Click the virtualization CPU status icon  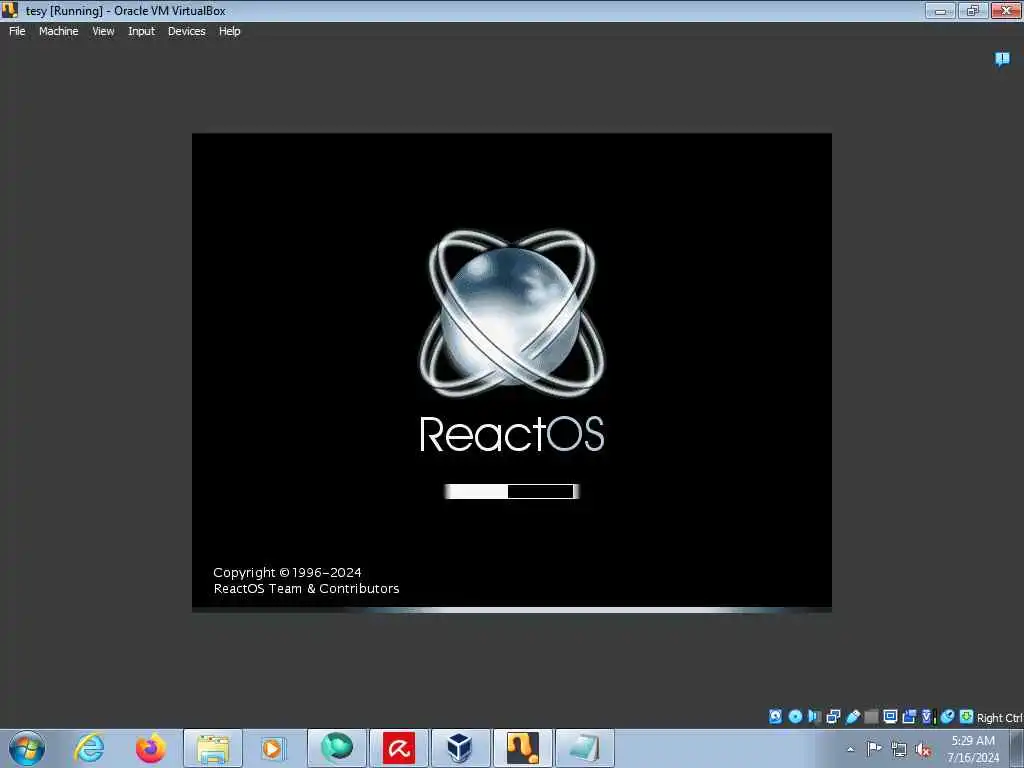tap(929, 716)
